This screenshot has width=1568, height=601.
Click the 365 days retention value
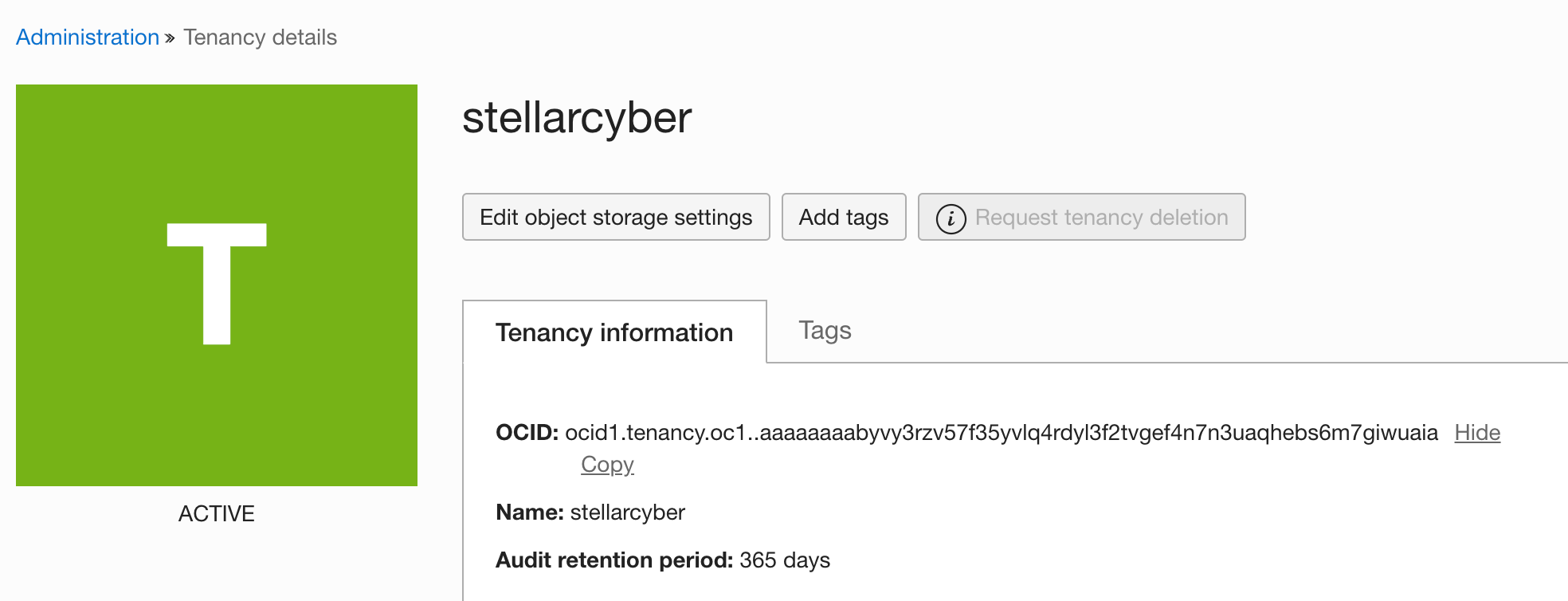point(784,560)
